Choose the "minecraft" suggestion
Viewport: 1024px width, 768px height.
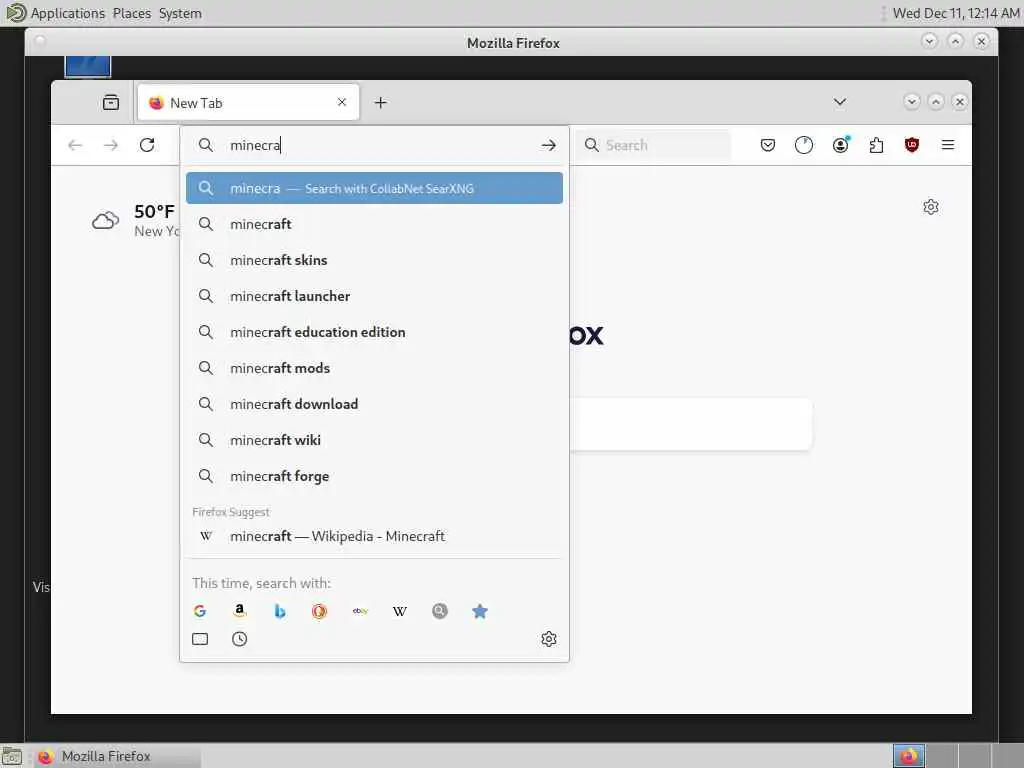(x=374, y=224)
